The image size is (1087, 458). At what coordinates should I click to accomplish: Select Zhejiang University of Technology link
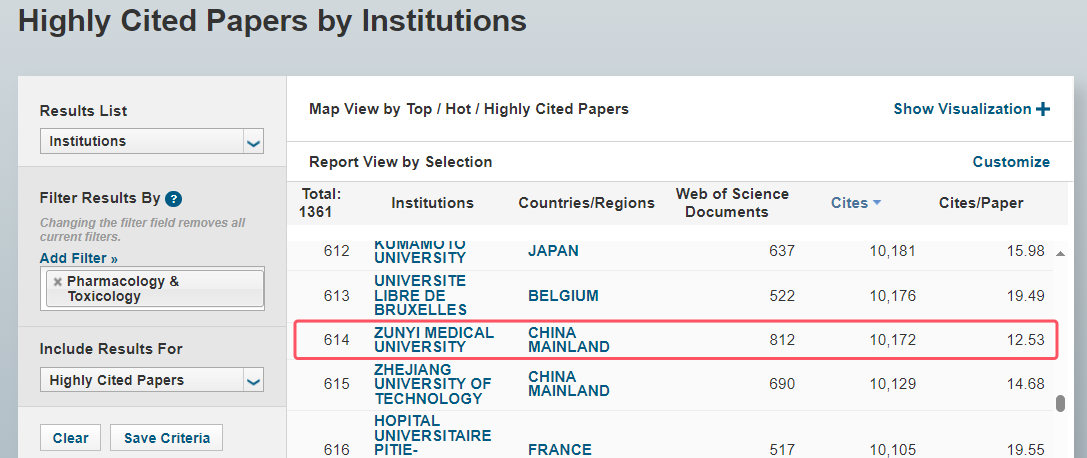[433, 384]
